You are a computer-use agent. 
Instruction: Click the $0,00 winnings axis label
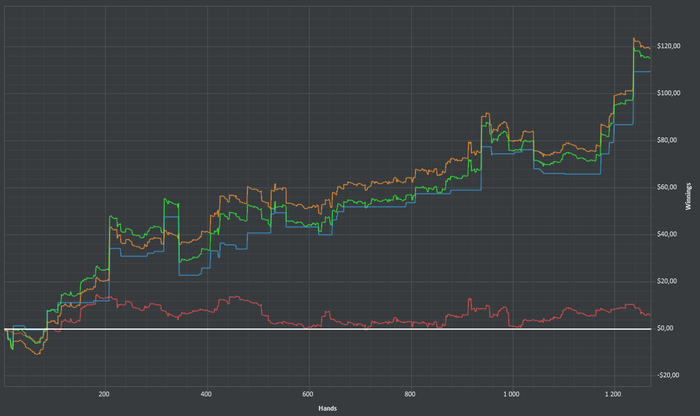tap(666, 329)
